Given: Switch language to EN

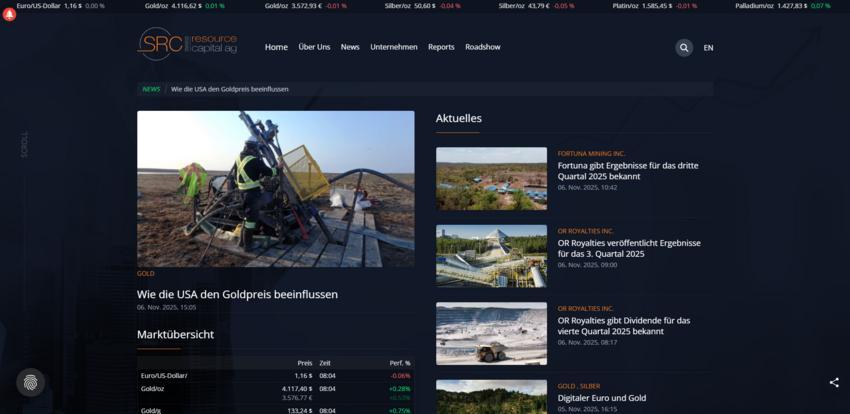Looking at the screenshot, I should coord(708,48).
